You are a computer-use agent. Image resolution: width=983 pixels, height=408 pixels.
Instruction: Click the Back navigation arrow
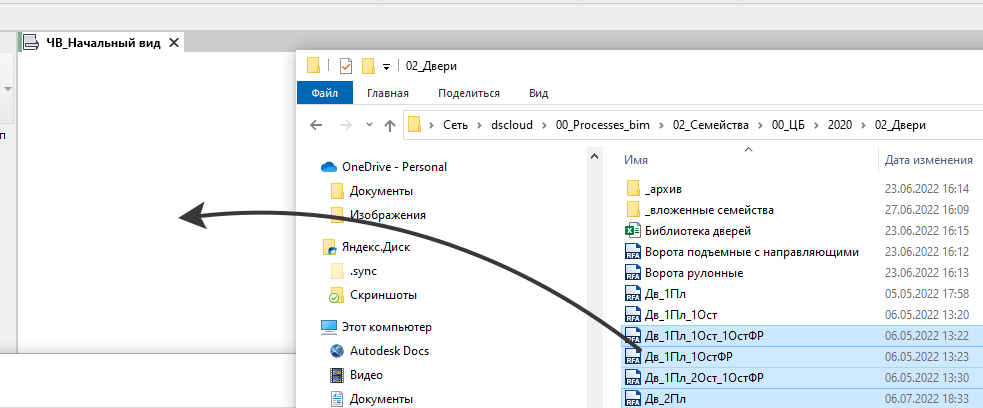(x=316, y=125)
